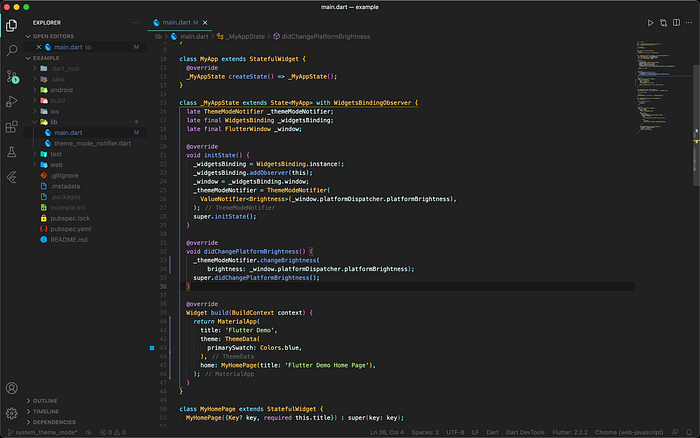Viewport: 700px width, 438px height.
Task: Click the Chrome (web-javascript) device selector
Action: (629, 432)
